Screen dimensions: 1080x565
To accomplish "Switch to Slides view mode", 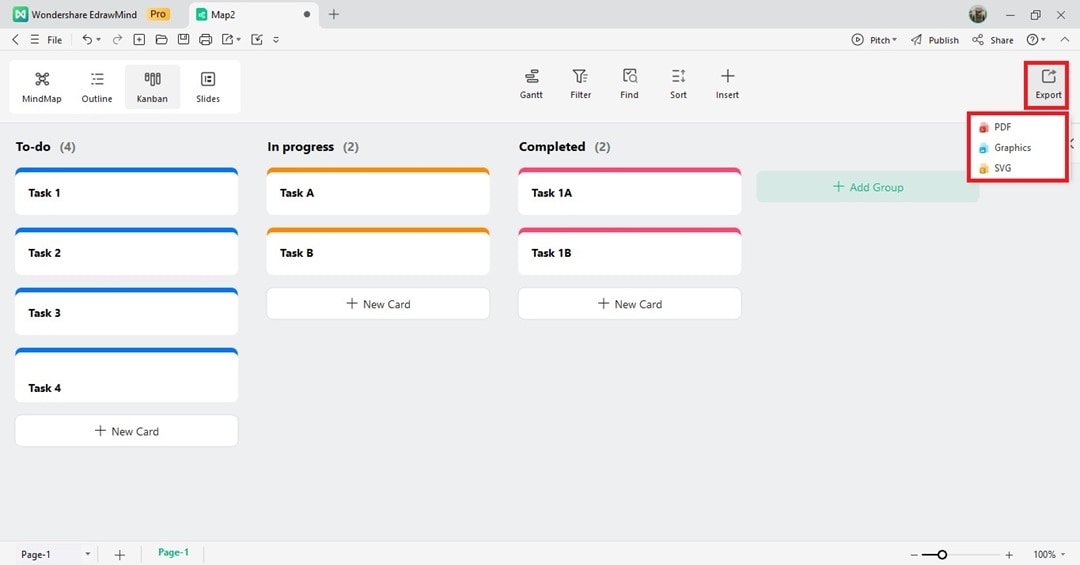I will [x=208, y=86].
